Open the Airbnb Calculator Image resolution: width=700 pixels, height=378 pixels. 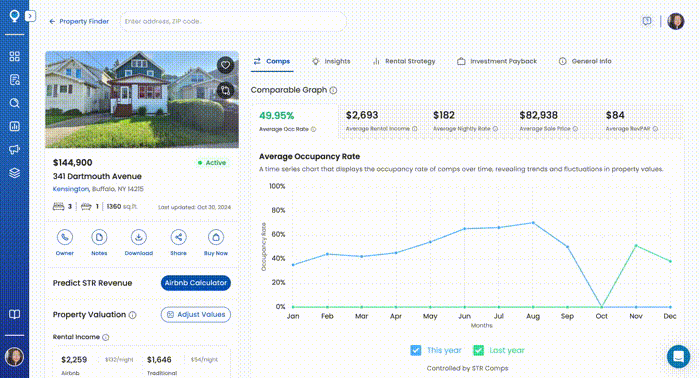tap(196, 283)
